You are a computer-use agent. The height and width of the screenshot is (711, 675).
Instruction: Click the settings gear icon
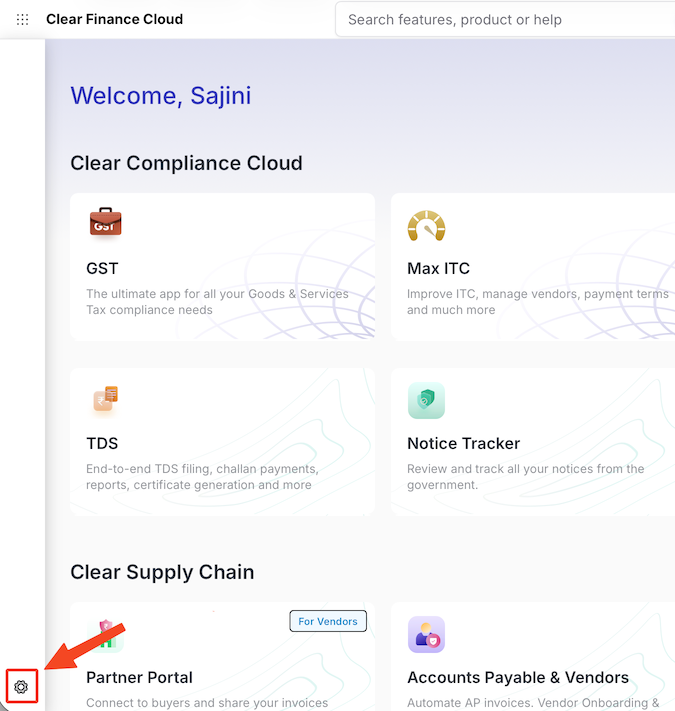pyautogui.click(x=21, y=687)
